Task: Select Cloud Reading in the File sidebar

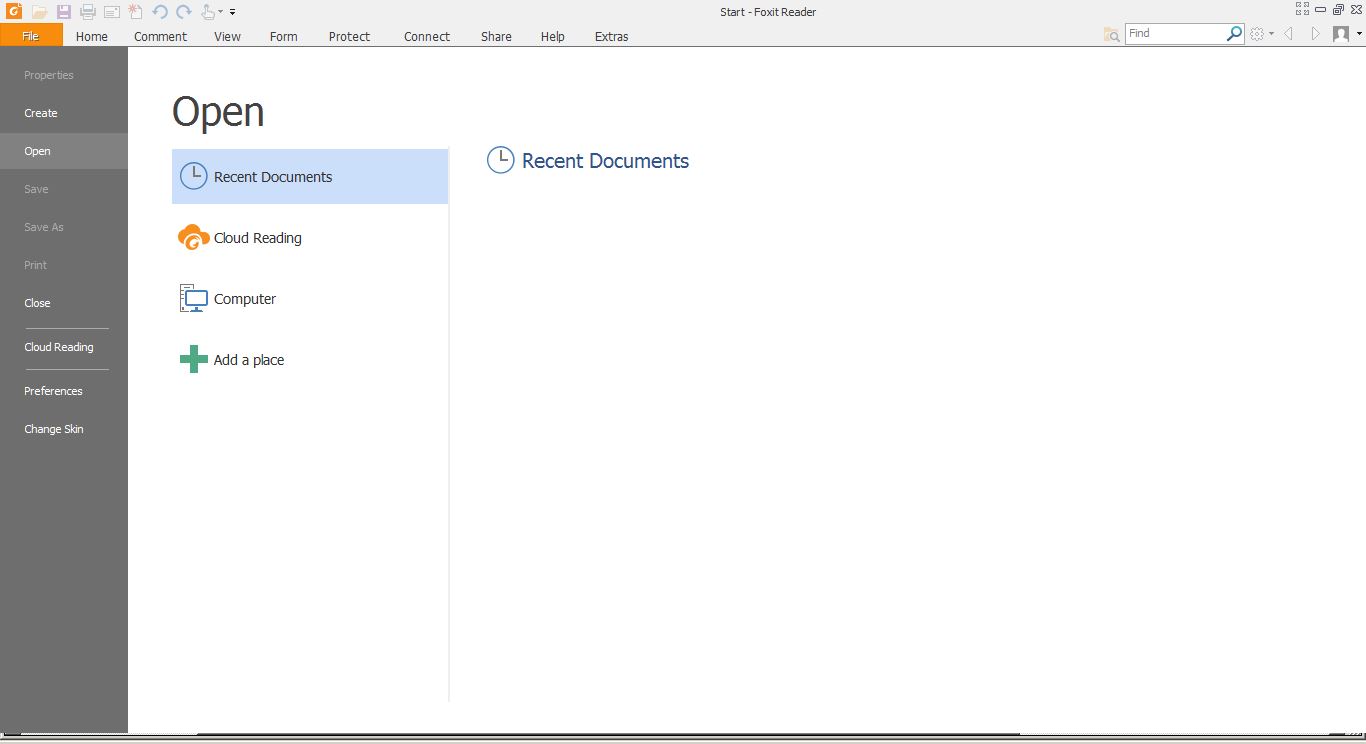Action: point(64,347)
